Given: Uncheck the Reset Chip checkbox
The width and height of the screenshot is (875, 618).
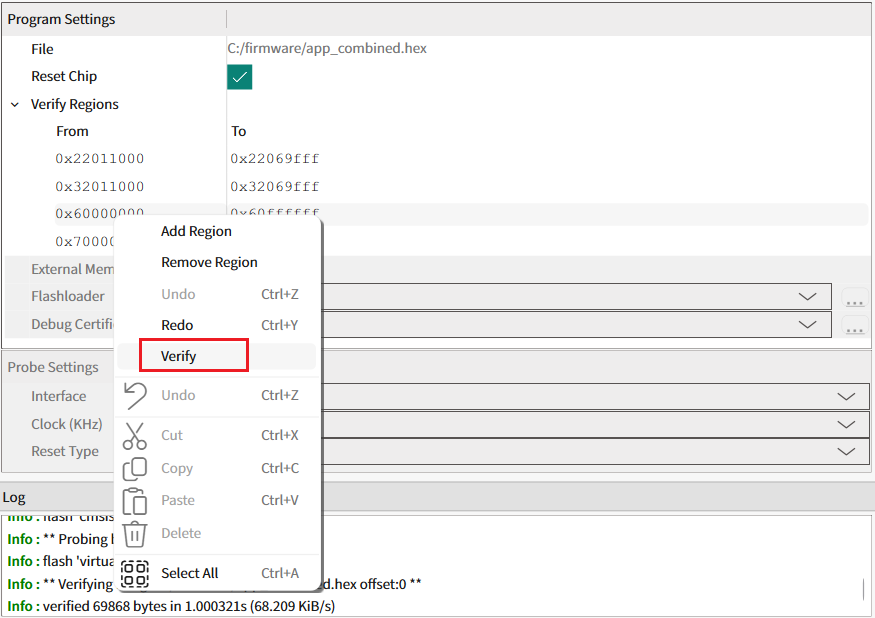Looking at the screenshot, I should 239,77.
